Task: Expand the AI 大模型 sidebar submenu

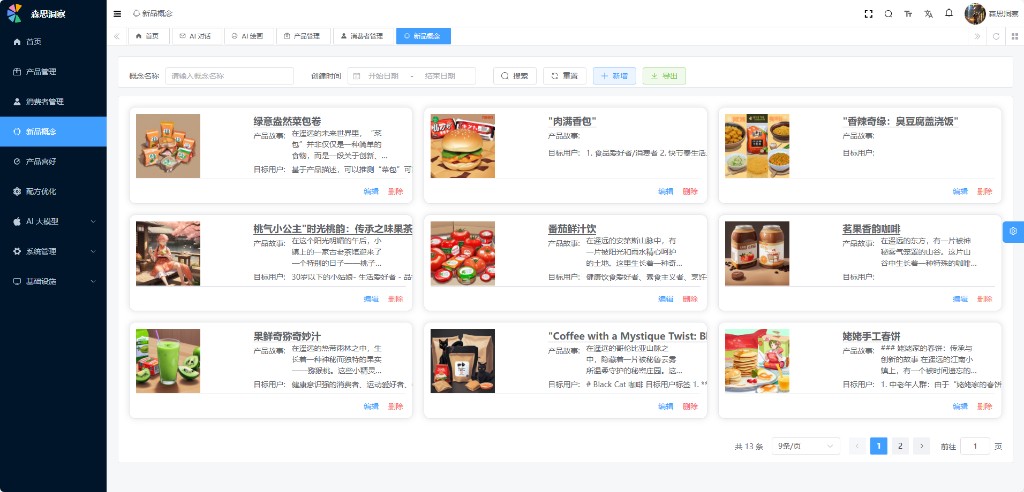Action: 53,221
